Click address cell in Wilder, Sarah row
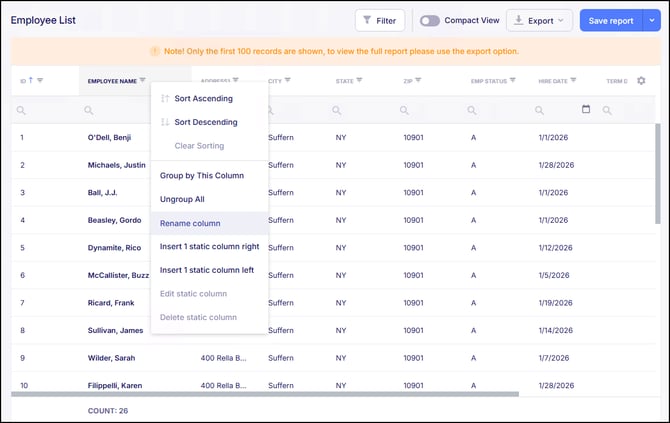Screen dimensions: 670x423 point(223,358)
